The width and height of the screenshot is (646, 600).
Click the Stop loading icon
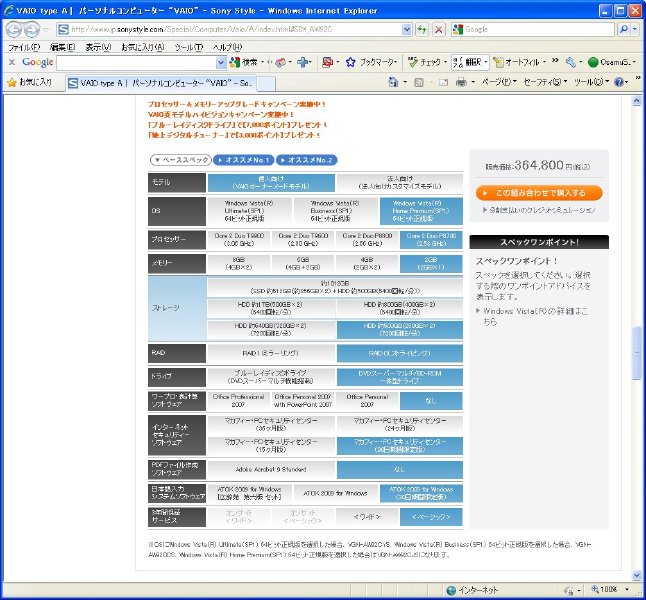(439, 29)
